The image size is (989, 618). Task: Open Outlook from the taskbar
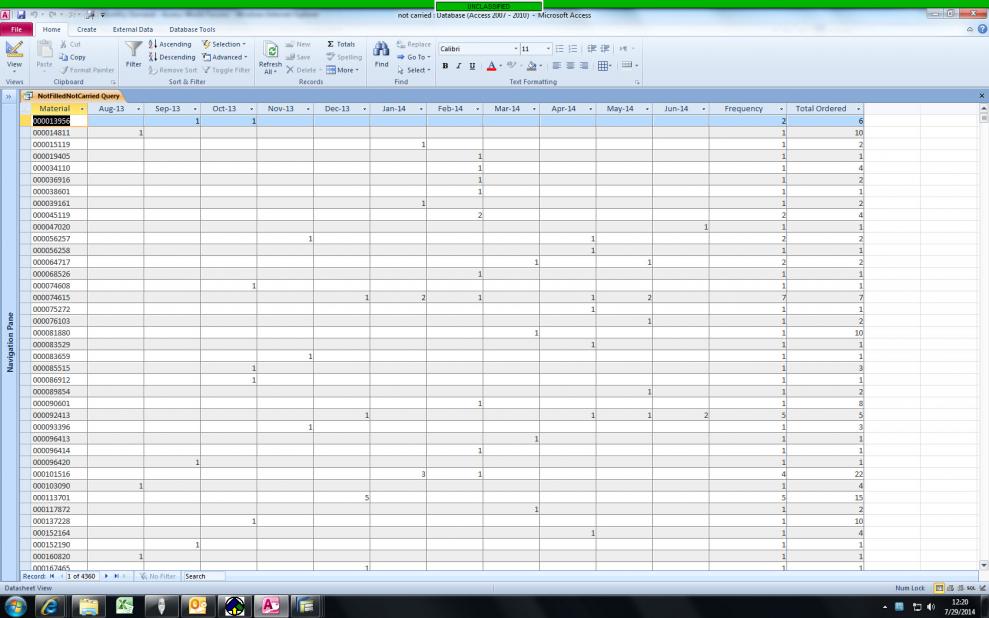coord(197,606)
